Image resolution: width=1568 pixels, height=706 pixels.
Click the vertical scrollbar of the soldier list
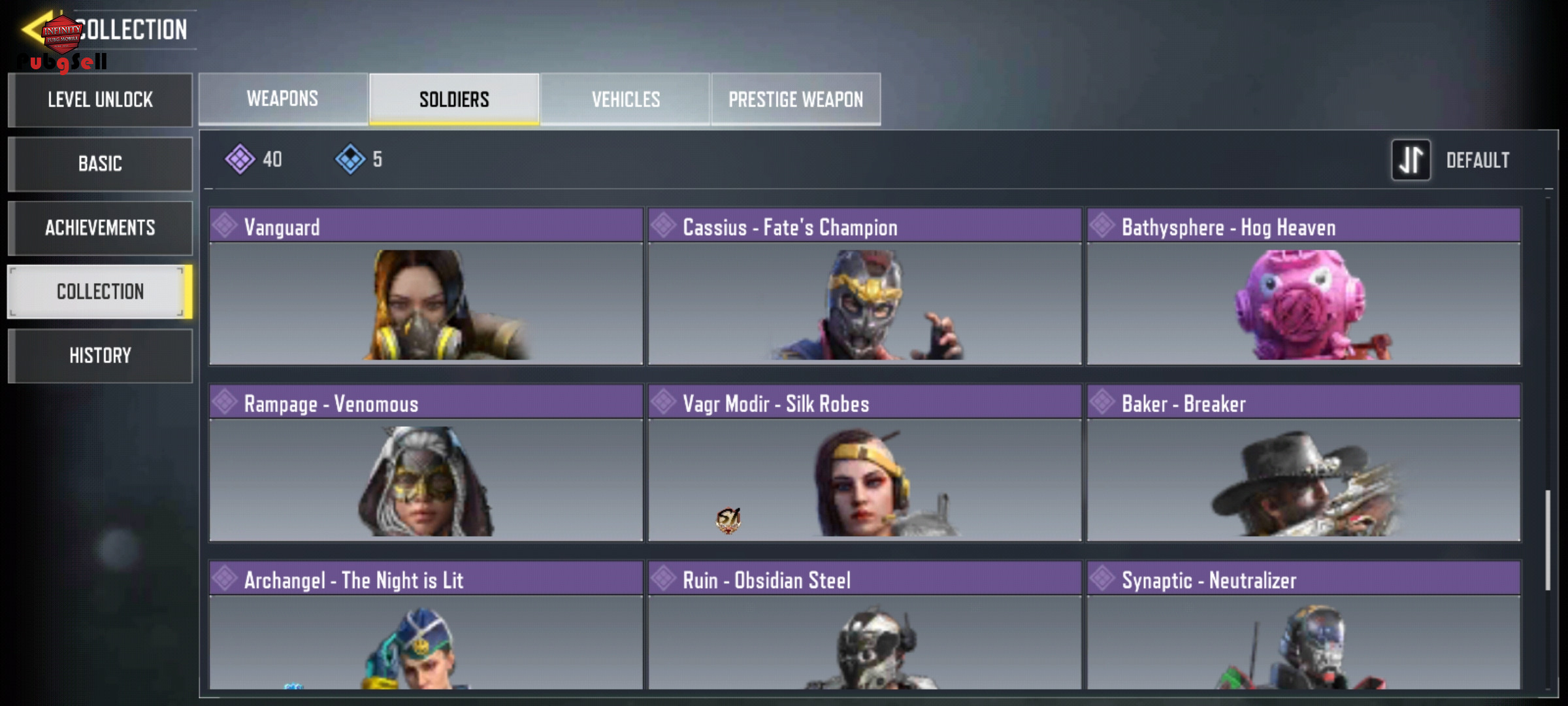pyautogui.click(x=1547, y=540)
